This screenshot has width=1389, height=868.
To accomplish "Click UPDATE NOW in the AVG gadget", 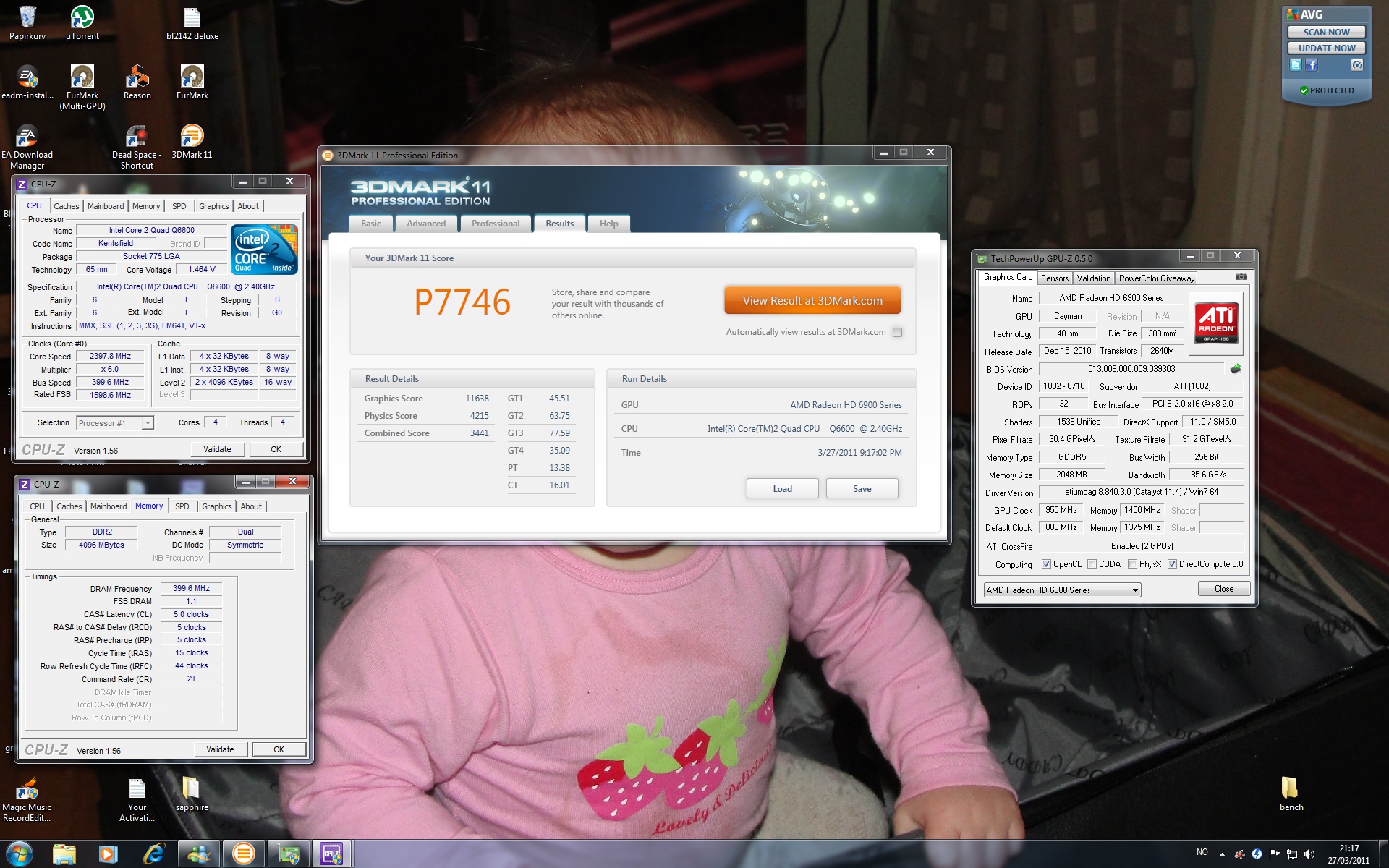I will 1326,48.
